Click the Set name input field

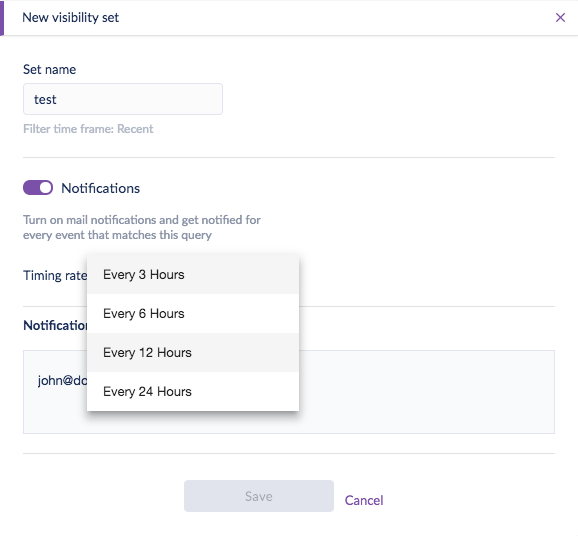pyautogui.click(x=123, y=99)
